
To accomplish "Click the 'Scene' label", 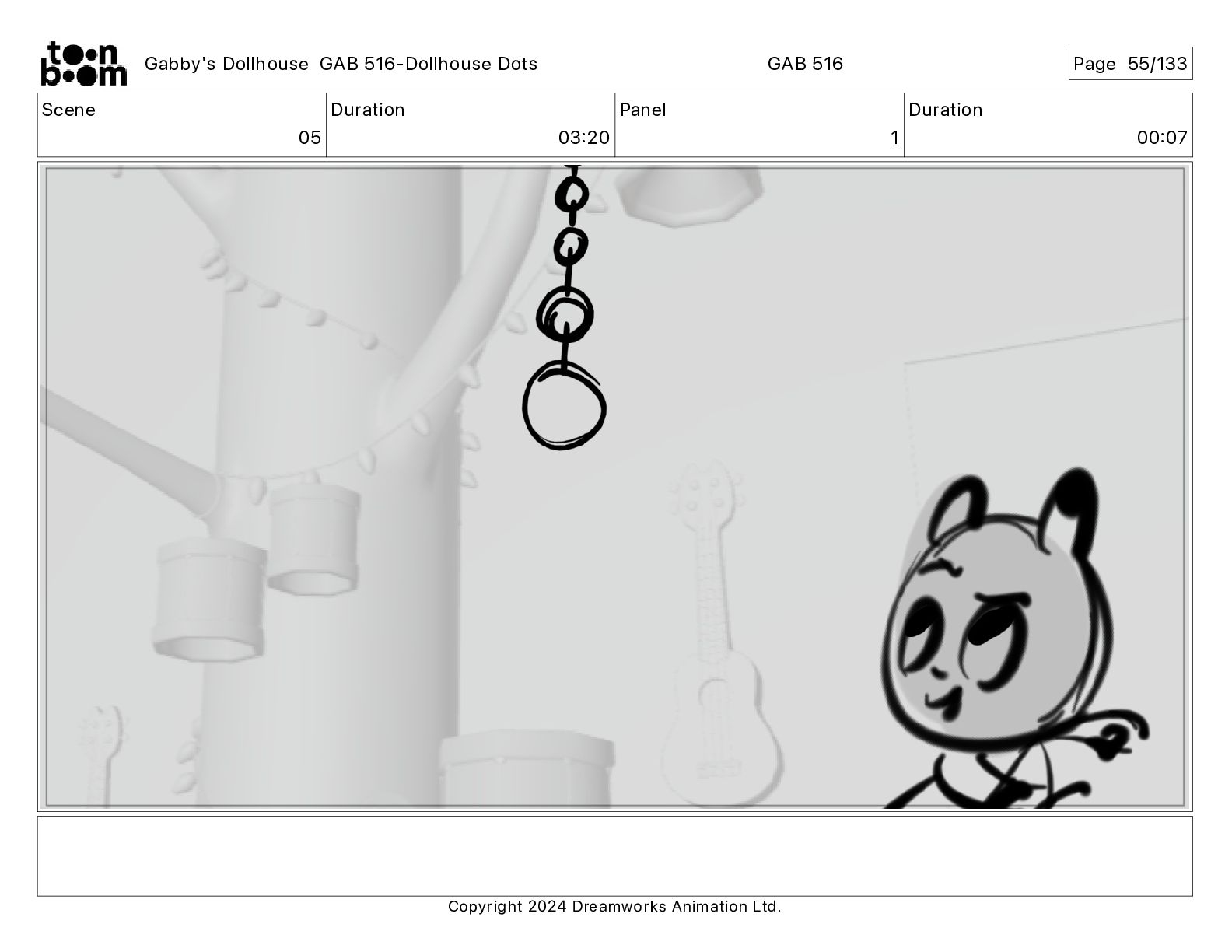I will [x=68, y=110].
